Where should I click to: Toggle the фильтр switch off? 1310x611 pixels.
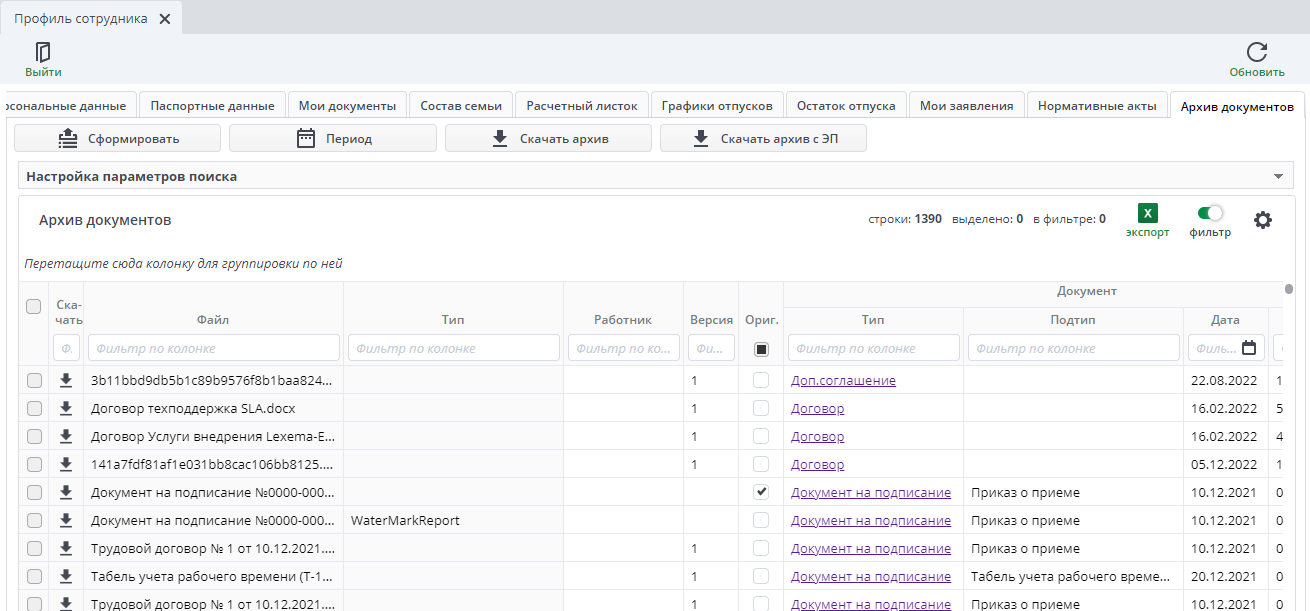pos(1210,213)
